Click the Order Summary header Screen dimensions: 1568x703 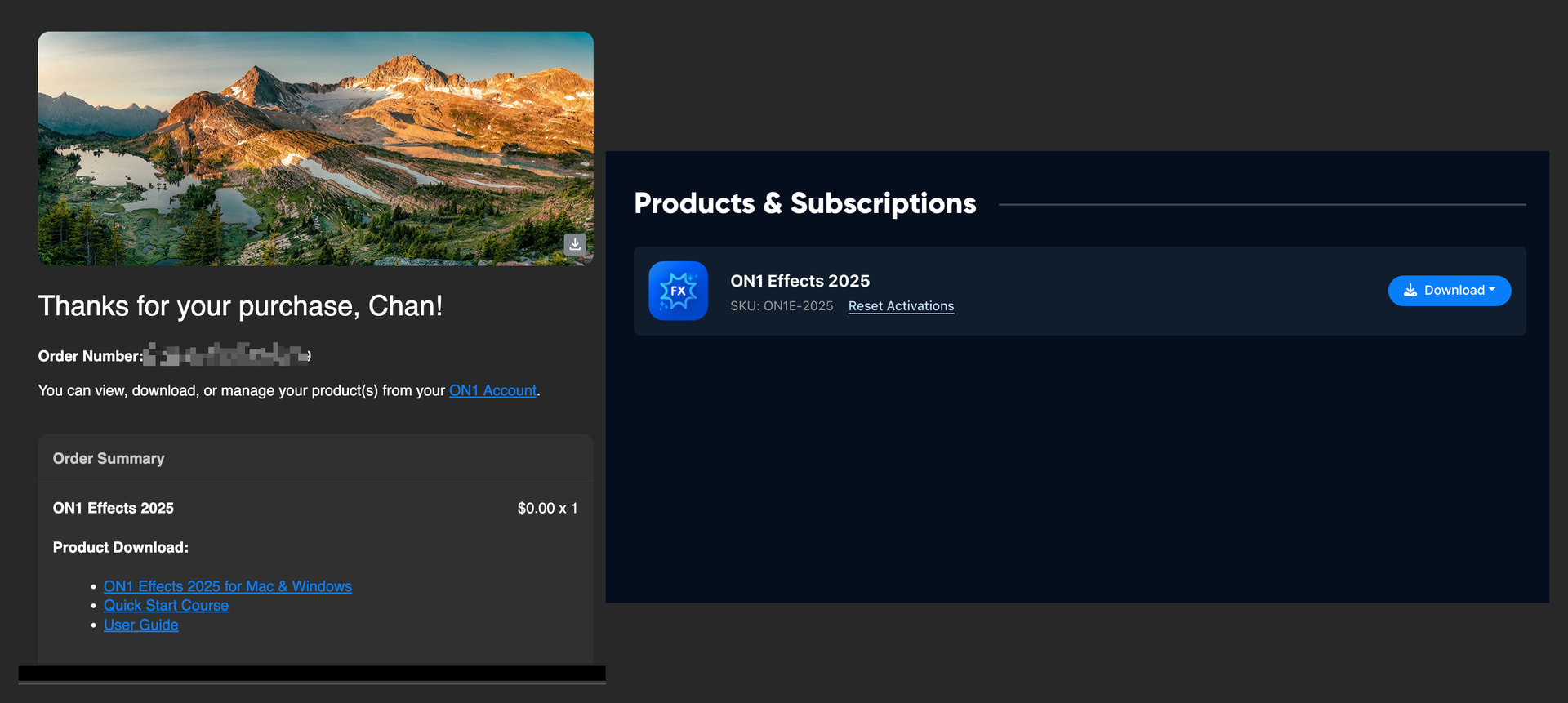tap(109, 459)
